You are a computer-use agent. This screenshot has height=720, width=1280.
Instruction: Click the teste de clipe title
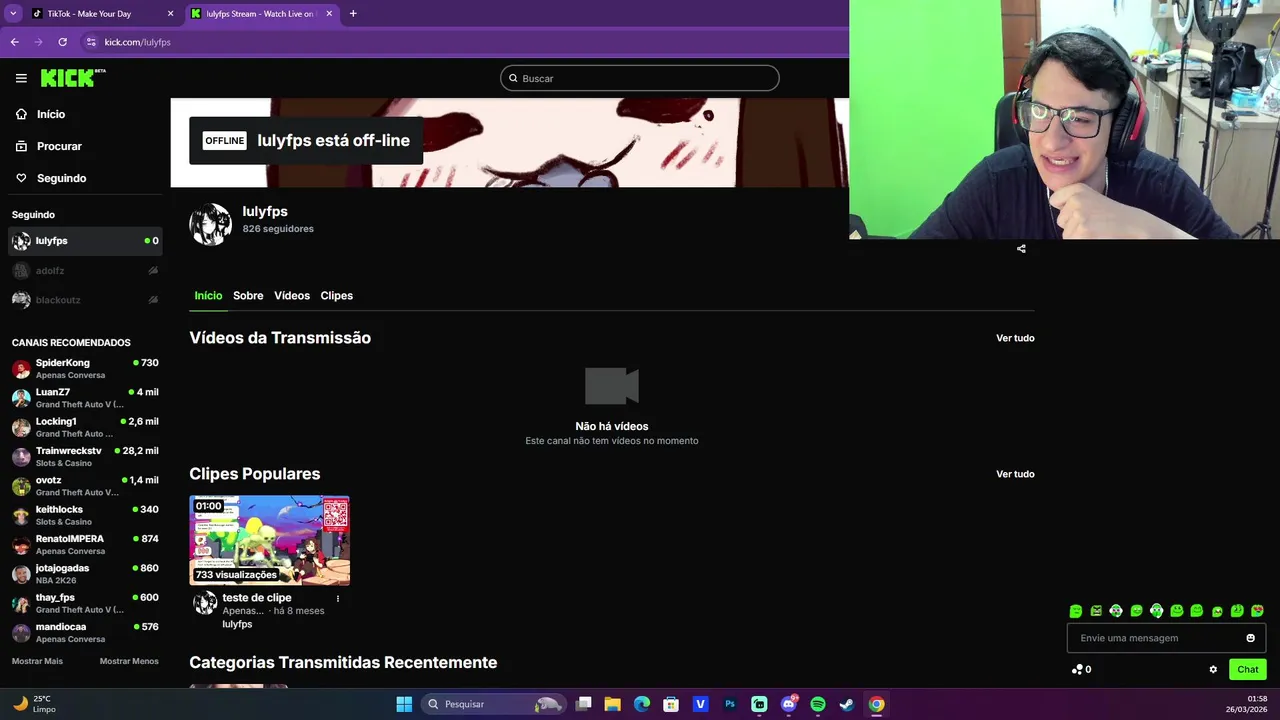[x=257, y=598]
